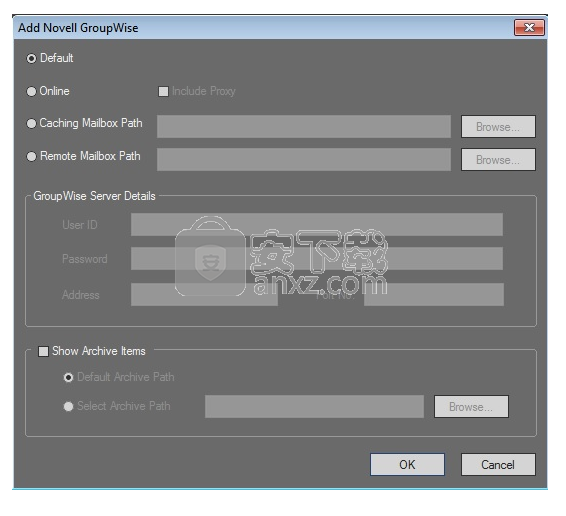This screenshot has width=566, height=516.
Task: Confirm the dialog with OK
Action: (x=407, y=464)
